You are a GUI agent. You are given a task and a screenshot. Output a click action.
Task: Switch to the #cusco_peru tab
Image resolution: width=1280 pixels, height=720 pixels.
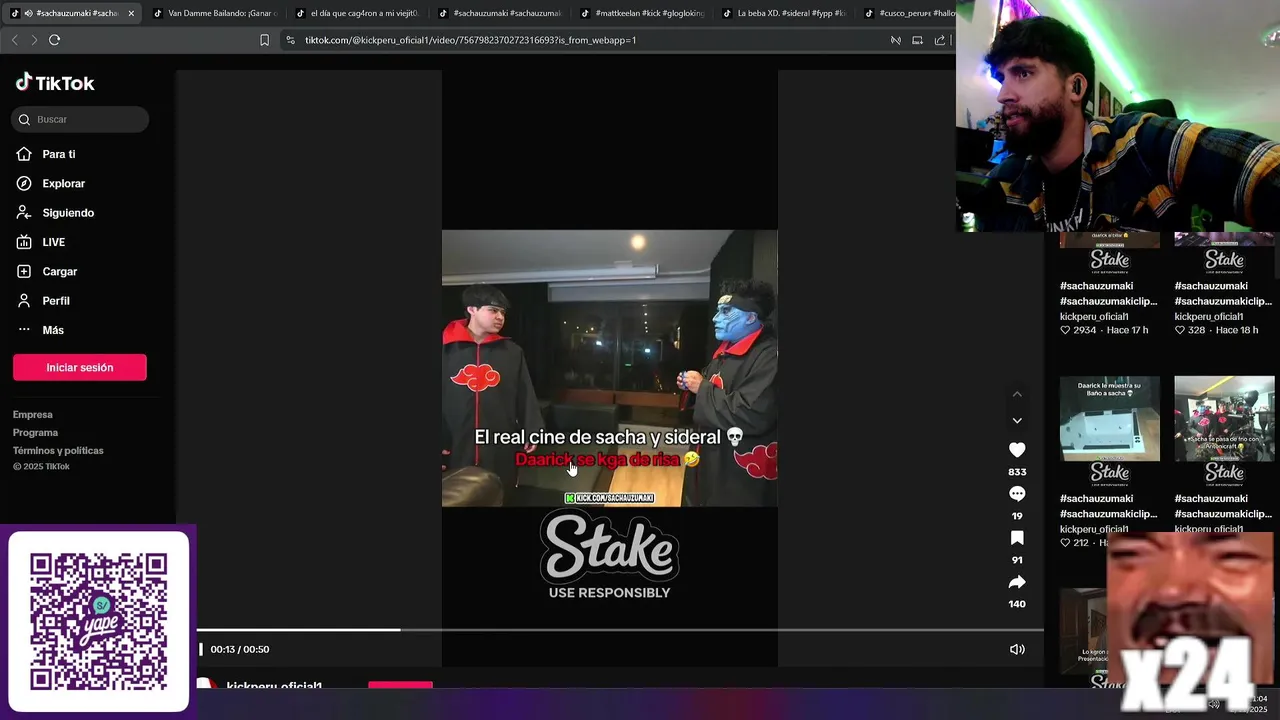coord(908,13)
